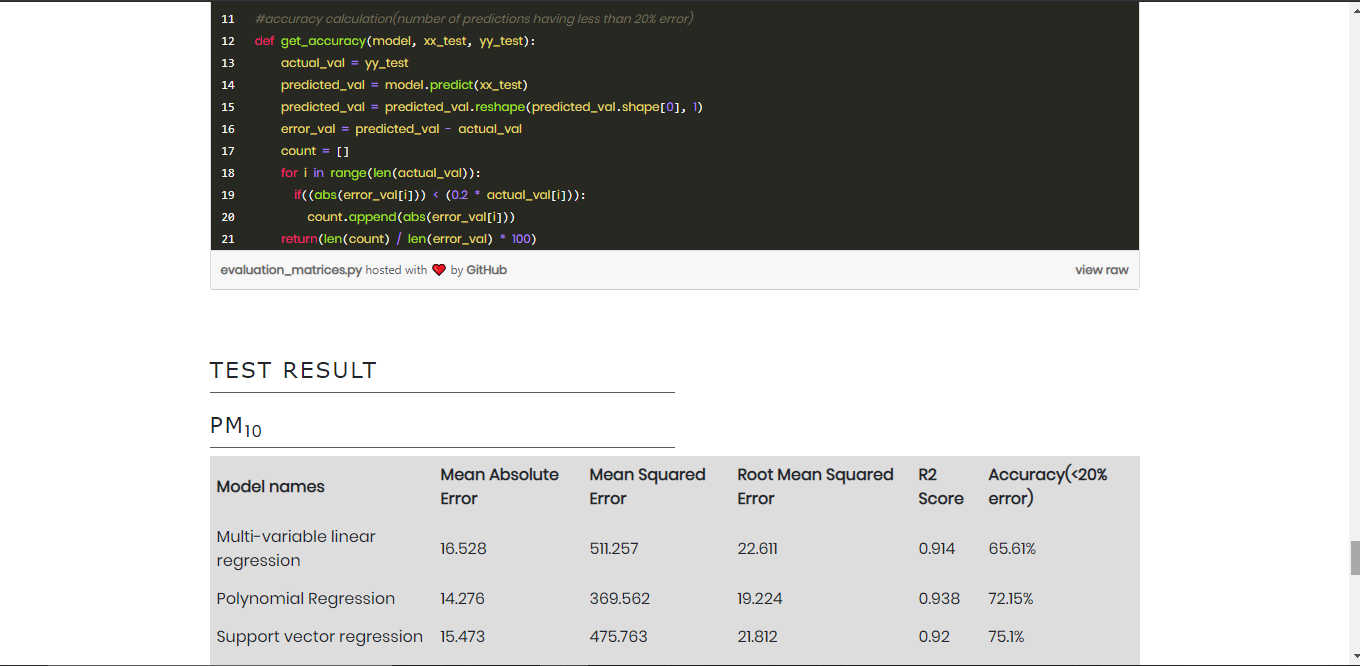
Task: Click the Mean Absolute Error column header
Action: (x=500, y=487)
